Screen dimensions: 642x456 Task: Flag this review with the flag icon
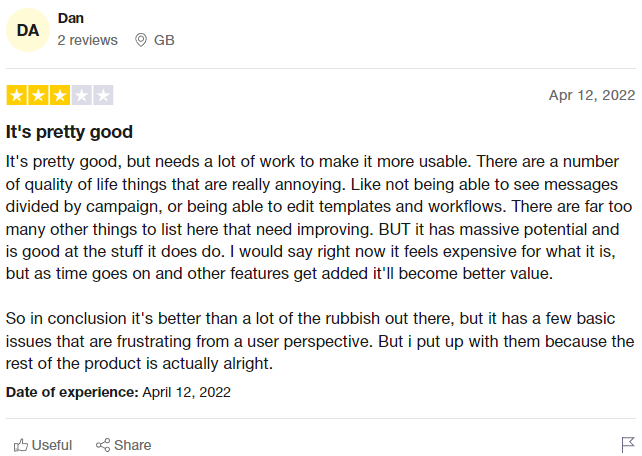[x=628, y=445]
